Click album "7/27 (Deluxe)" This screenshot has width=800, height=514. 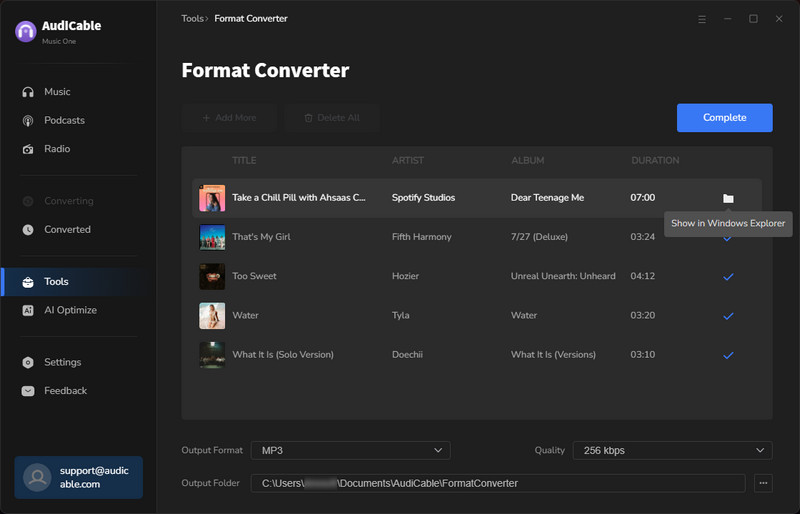(539, 237)
